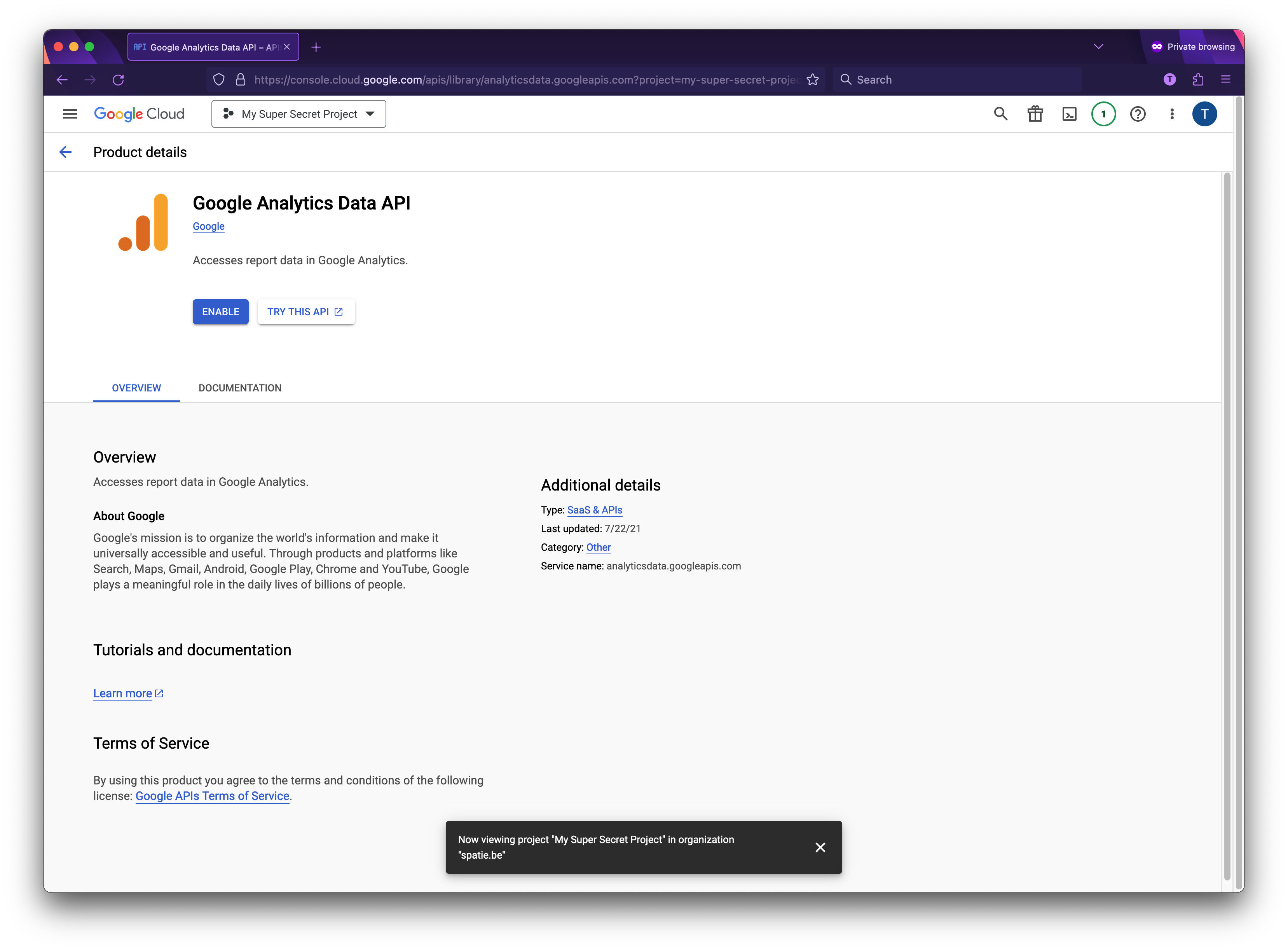Open the Google Cloud hamburger navigation menu
The height and width of the screenshot is (950, 1288).
click(70, 114)
